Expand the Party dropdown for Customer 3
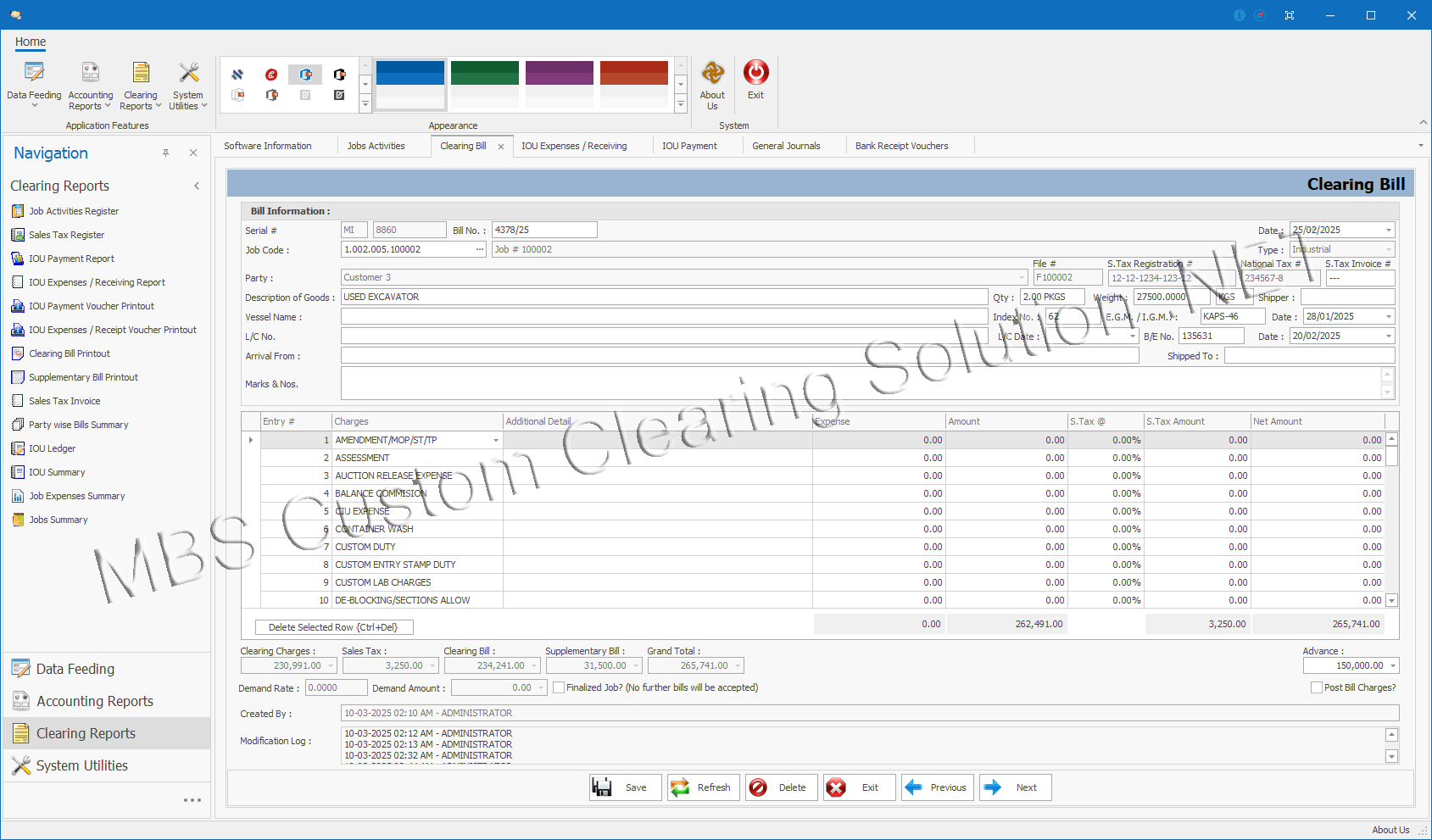 coord(1021,278)
